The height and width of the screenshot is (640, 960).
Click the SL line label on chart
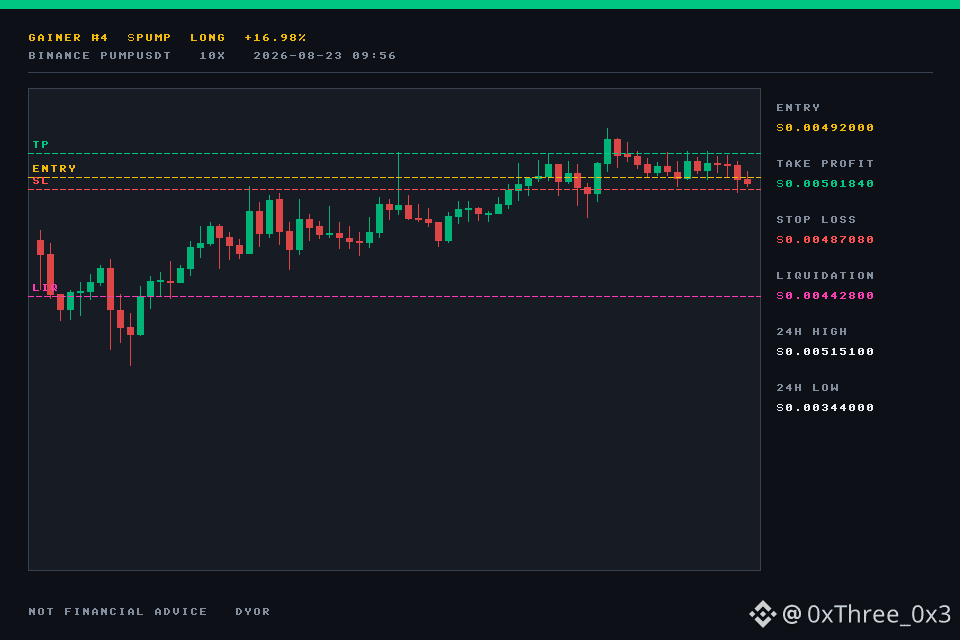(x=40, y=181)
